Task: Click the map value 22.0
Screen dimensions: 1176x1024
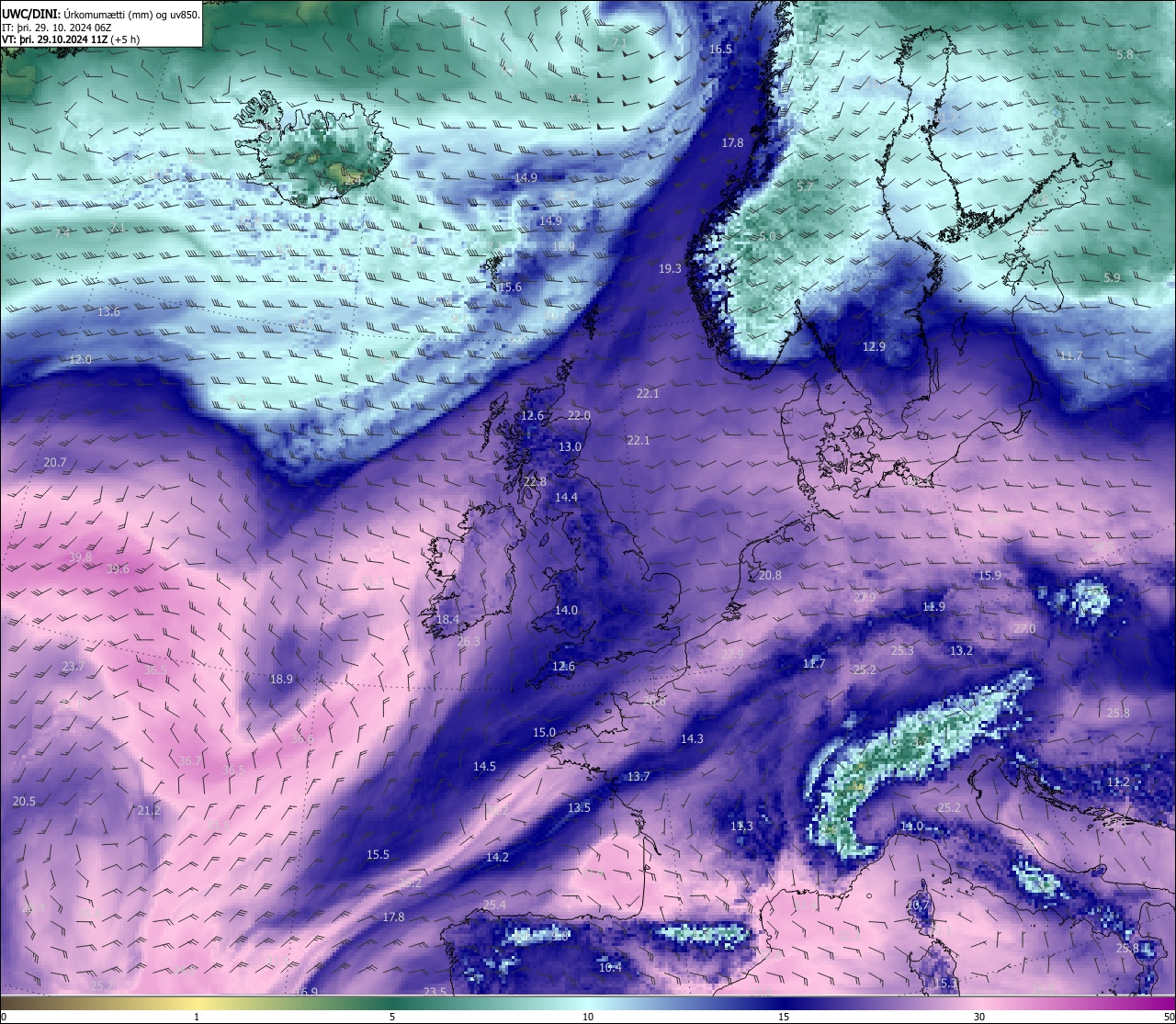Action: (579, 416)
